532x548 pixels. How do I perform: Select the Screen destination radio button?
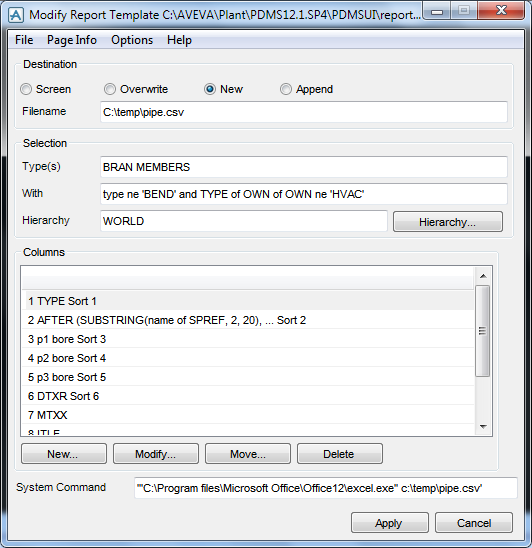tap(26, 89)
